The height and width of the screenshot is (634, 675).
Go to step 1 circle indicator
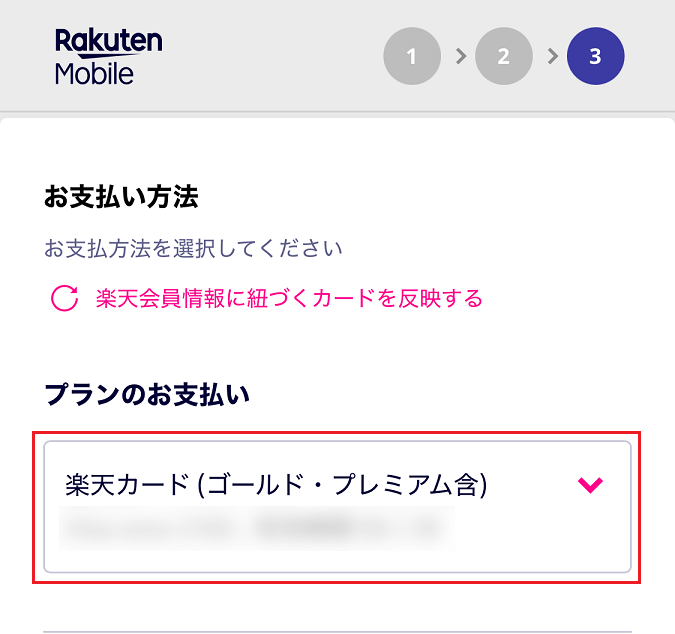(x=412, y=56)
